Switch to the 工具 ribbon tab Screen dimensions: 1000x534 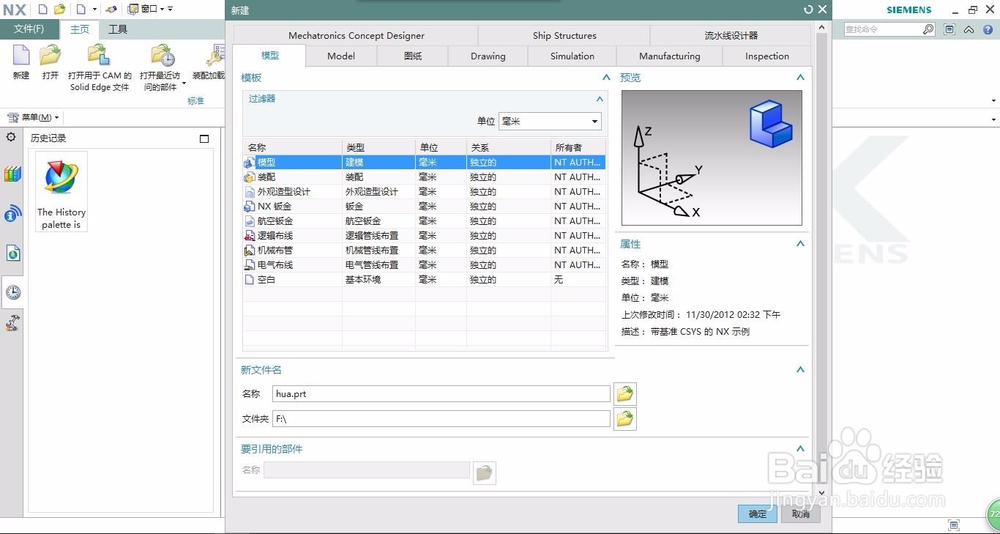click(x=117, y=29)
